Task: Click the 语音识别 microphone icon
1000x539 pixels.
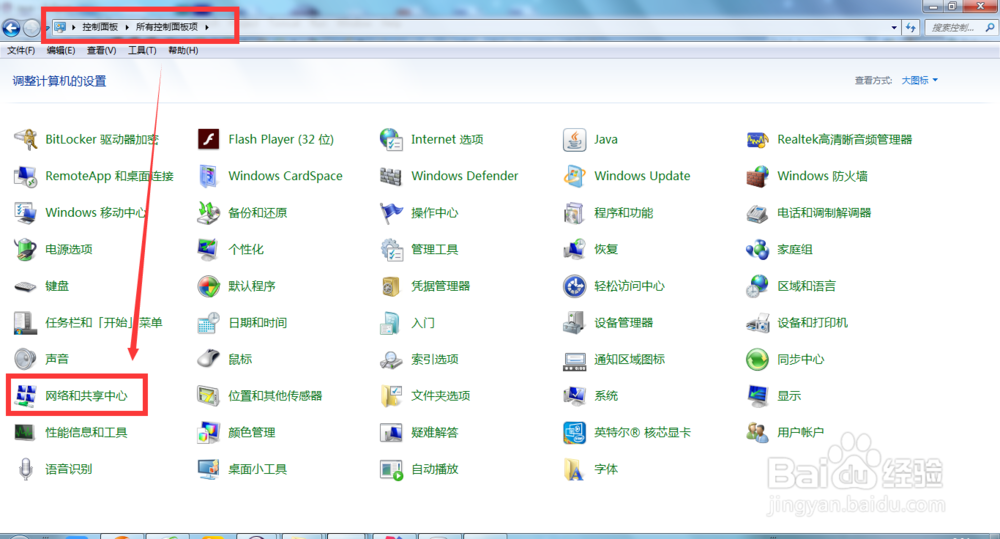Action: [26, 469]
